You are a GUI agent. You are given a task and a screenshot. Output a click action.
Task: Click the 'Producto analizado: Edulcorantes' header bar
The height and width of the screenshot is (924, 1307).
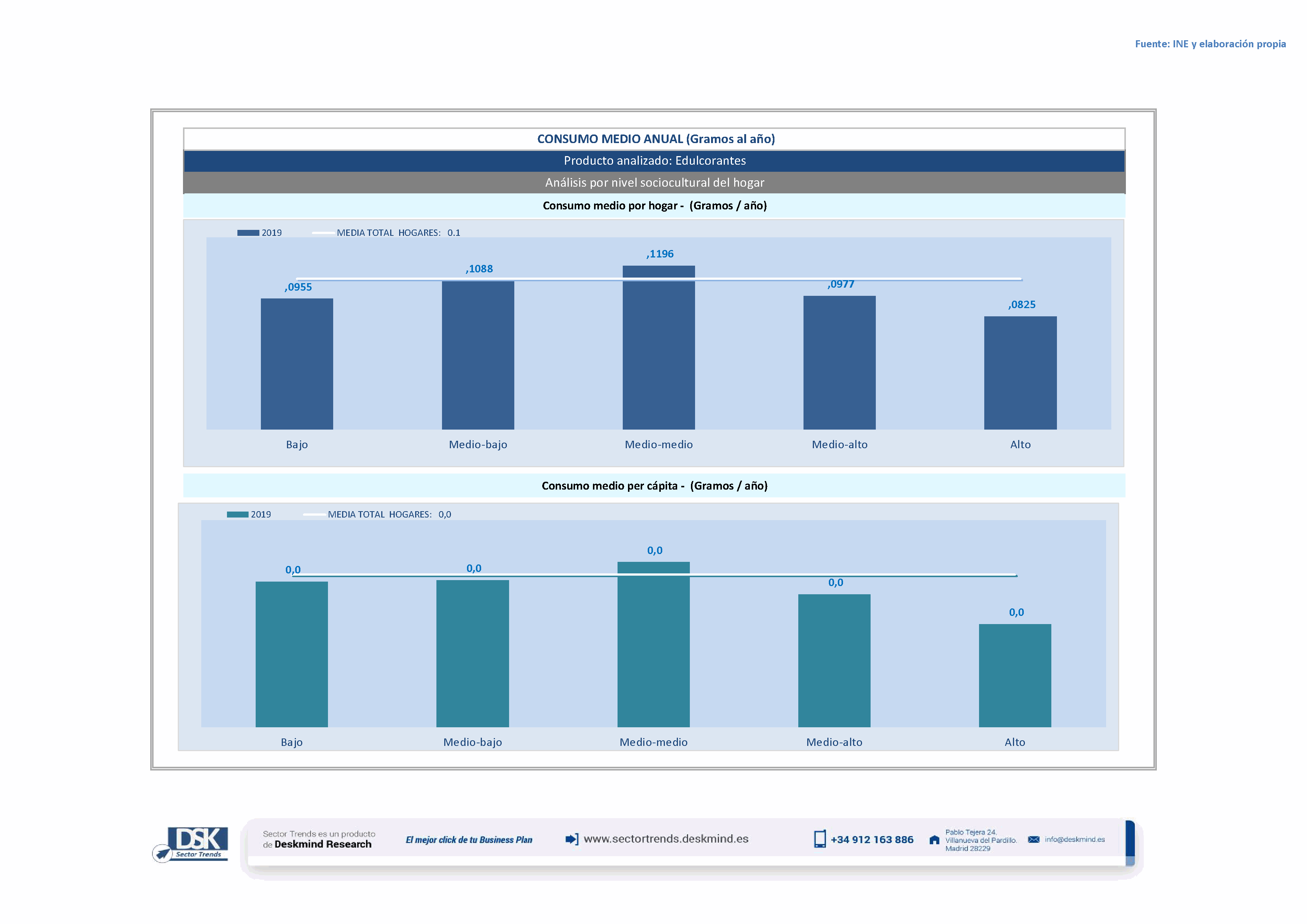coord(654,161)
